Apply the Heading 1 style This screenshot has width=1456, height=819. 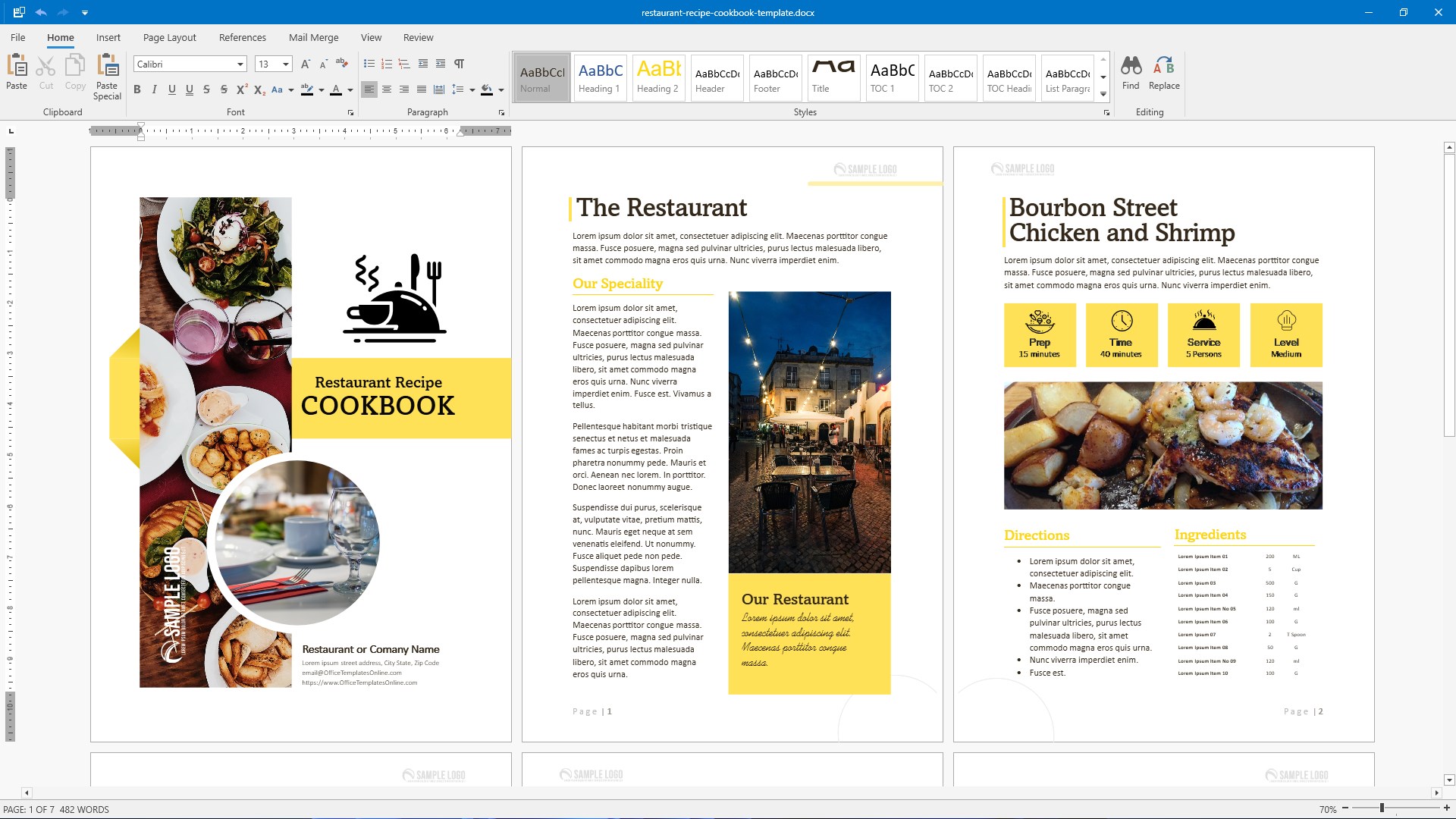tap(600, 77)
